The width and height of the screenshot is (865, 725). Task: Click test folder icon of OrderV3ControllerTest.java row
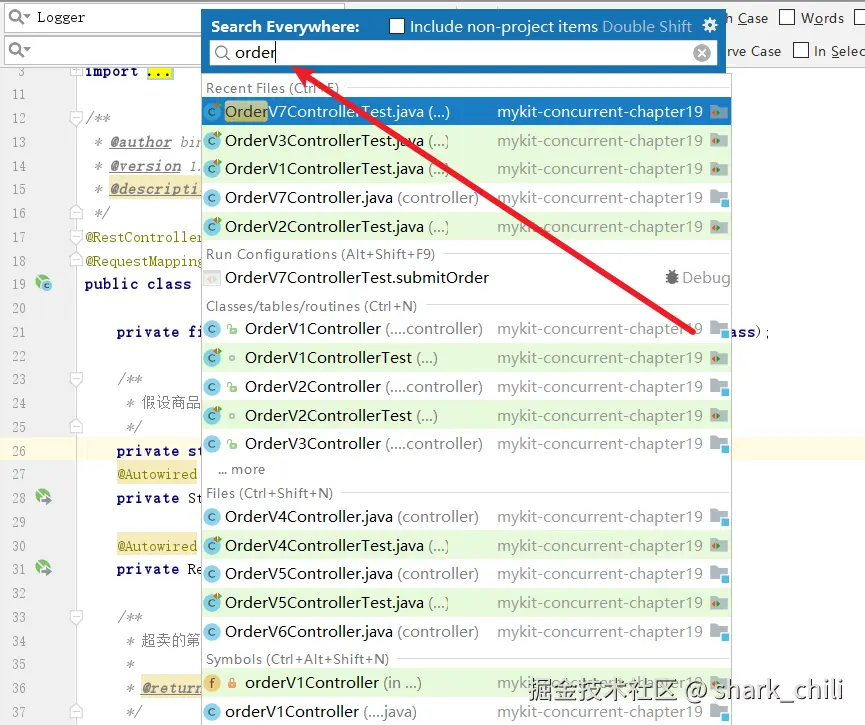[719, 141]
